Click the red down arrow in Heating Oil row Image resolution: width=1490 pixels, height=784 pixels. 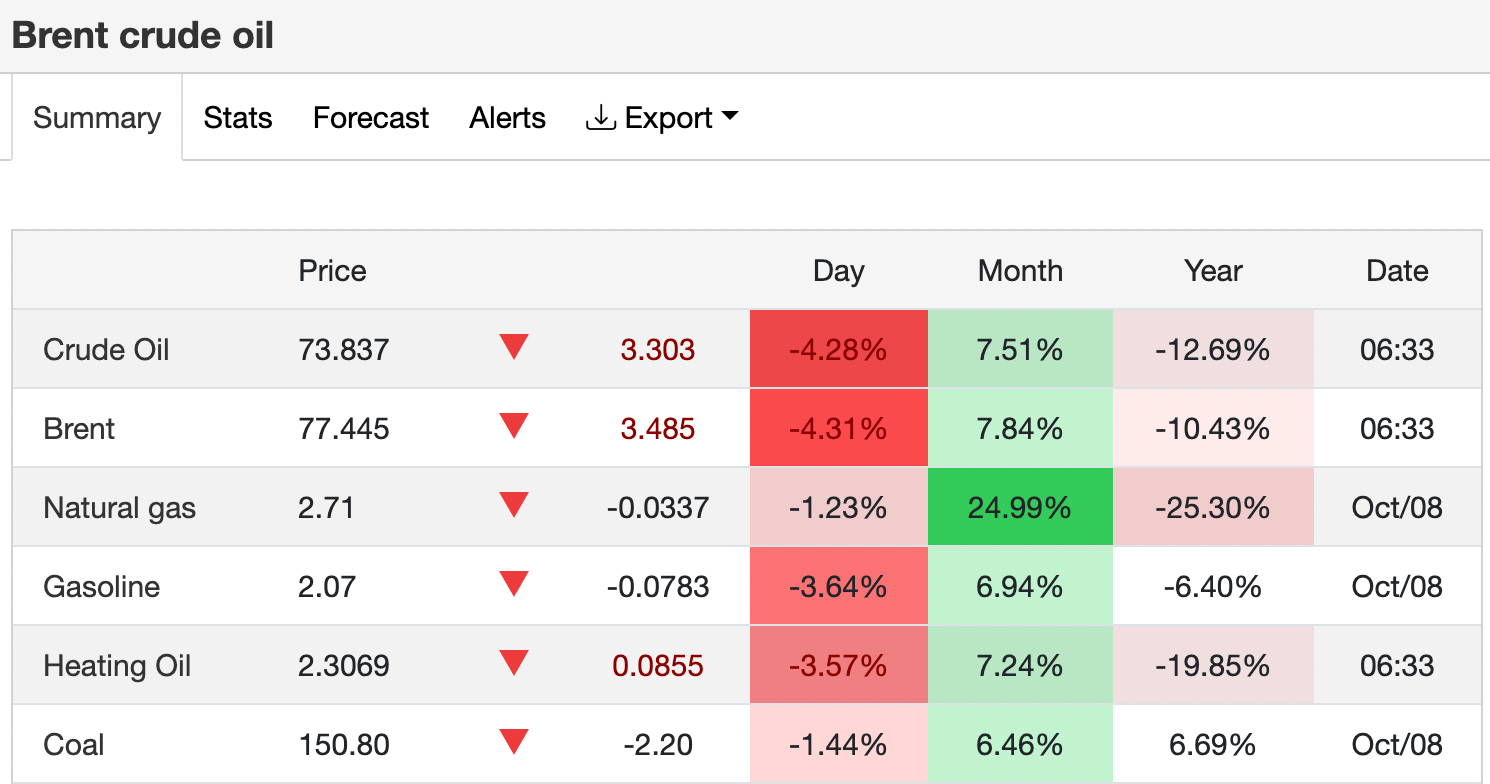pos(514,663)
